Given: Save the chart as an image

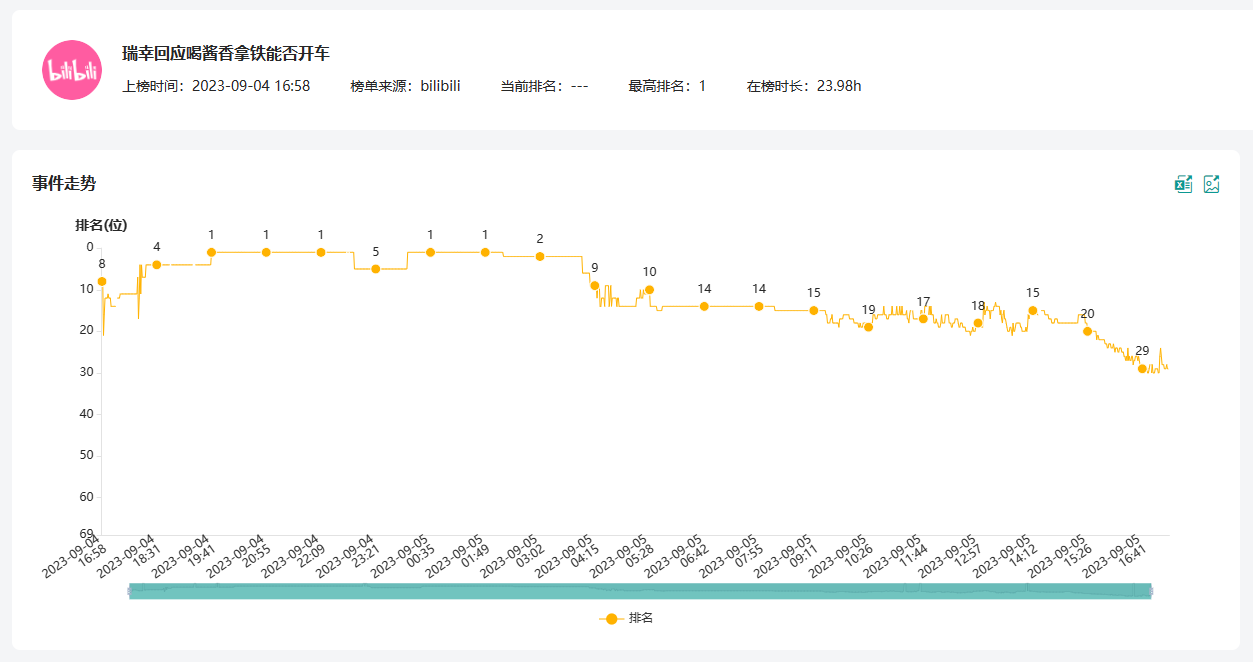Looking at the screenshot, I should point(1212,184).
